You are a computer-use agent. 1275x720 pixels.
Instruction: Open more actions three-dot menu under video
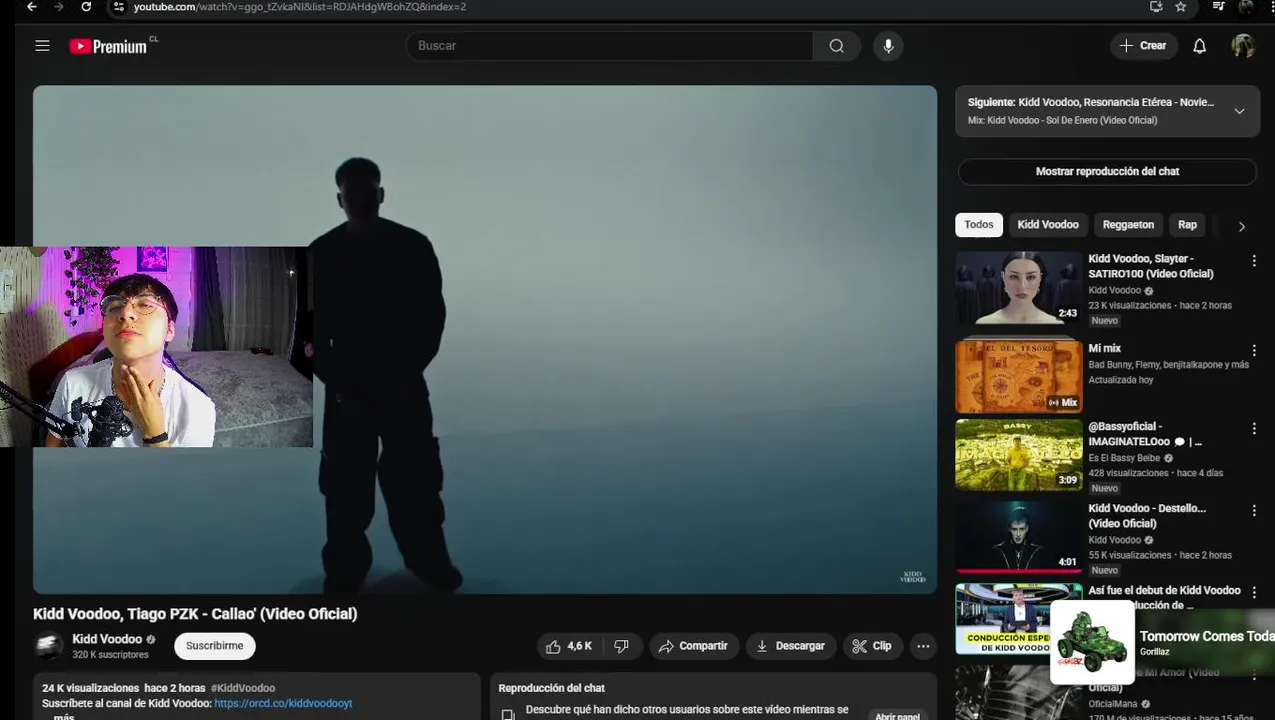(923, 646)
